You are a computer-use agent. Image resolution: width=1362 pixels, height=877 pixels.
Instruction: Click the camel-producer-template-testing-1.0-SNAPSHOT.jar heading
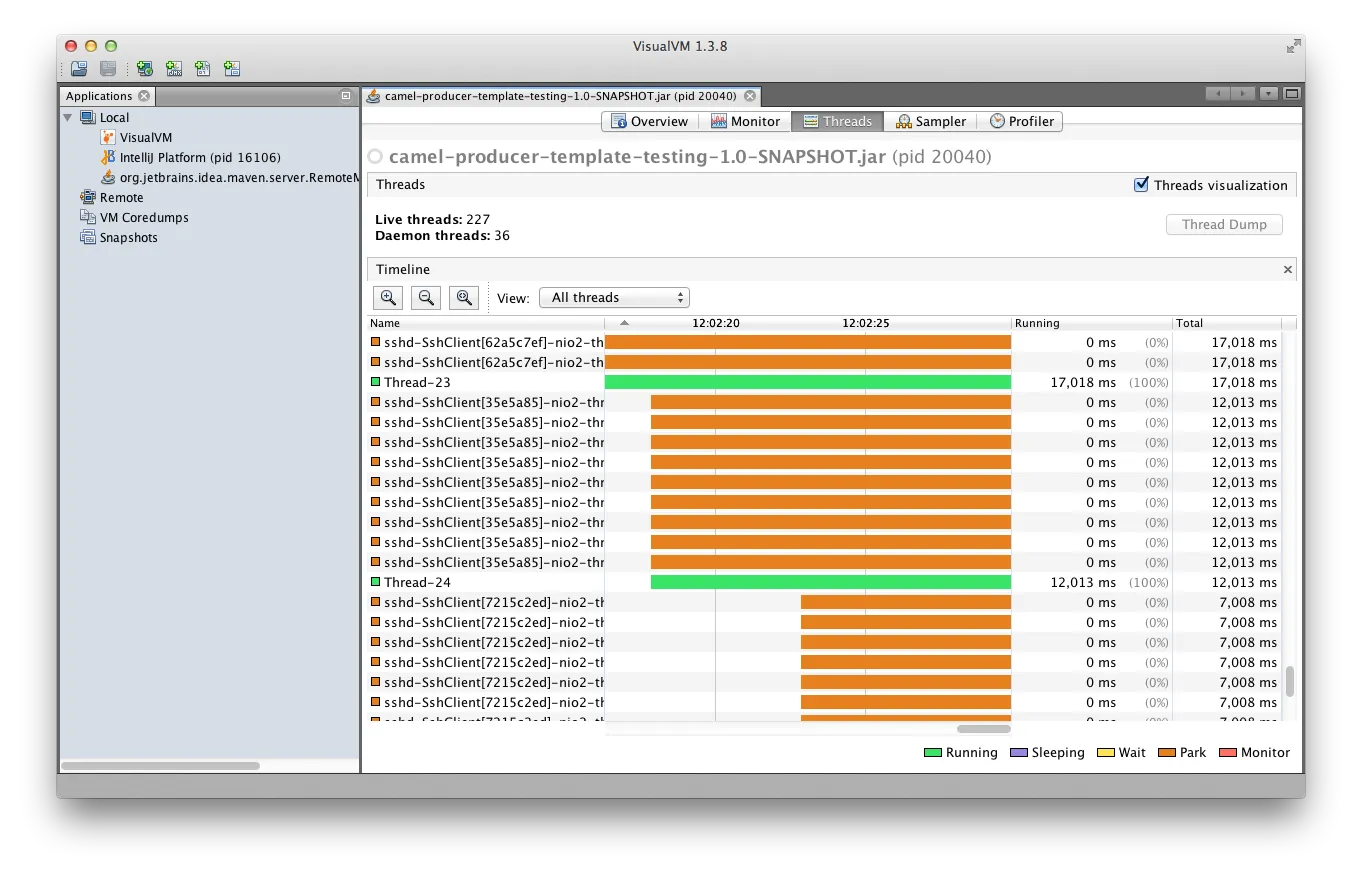pos(637,157)
